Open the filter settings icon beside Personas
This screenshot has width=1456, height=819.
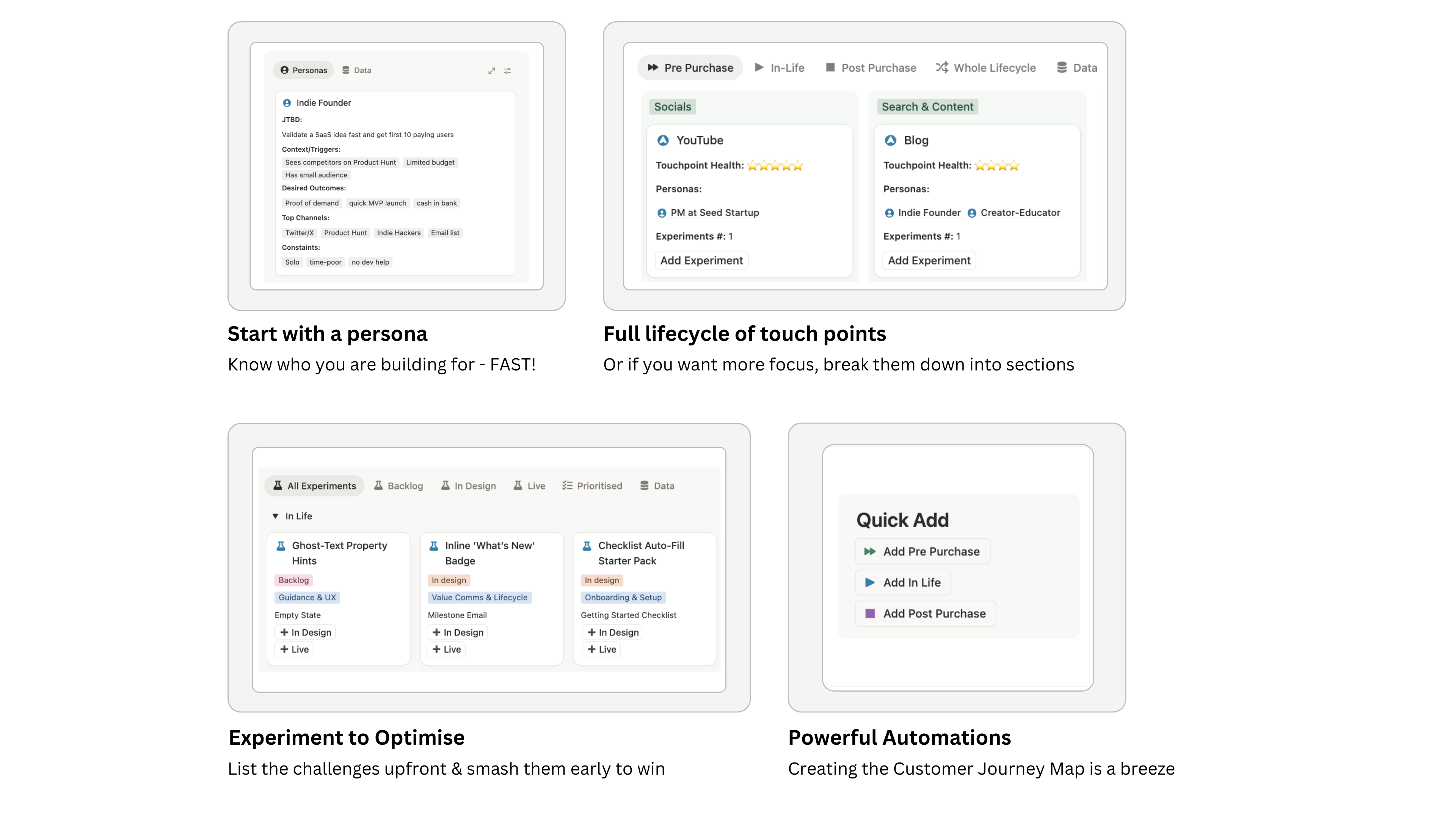tap(508, 71)
